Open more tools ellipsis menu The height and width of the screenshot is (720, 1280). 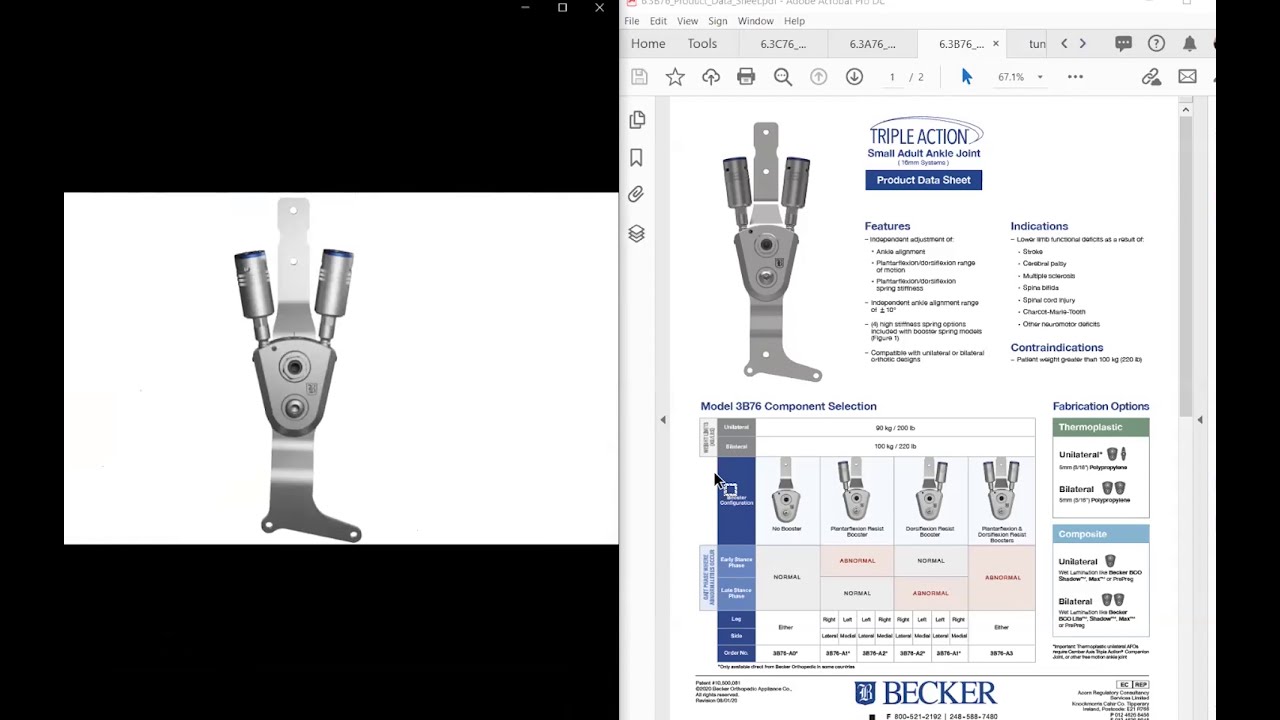[x=1075, y=77]
